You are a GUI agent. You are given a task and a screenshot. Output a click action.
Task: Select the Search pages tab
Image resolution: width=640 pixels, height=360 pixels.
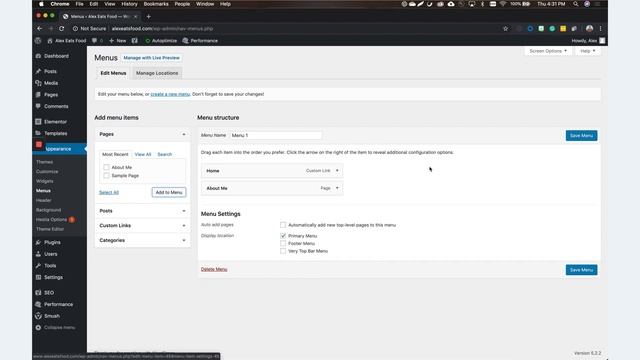[164, 154]
